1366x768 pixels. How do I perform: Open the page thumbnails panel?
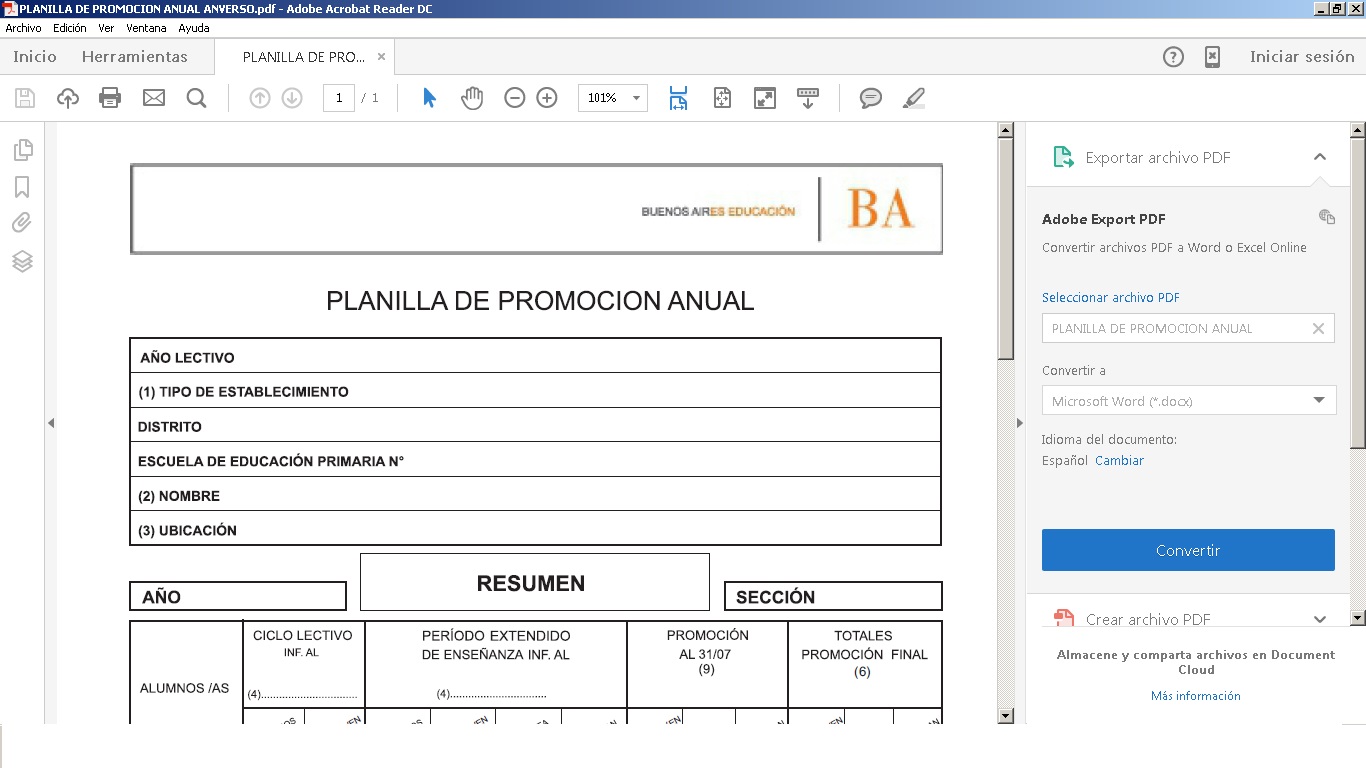(x=23, y=149)
